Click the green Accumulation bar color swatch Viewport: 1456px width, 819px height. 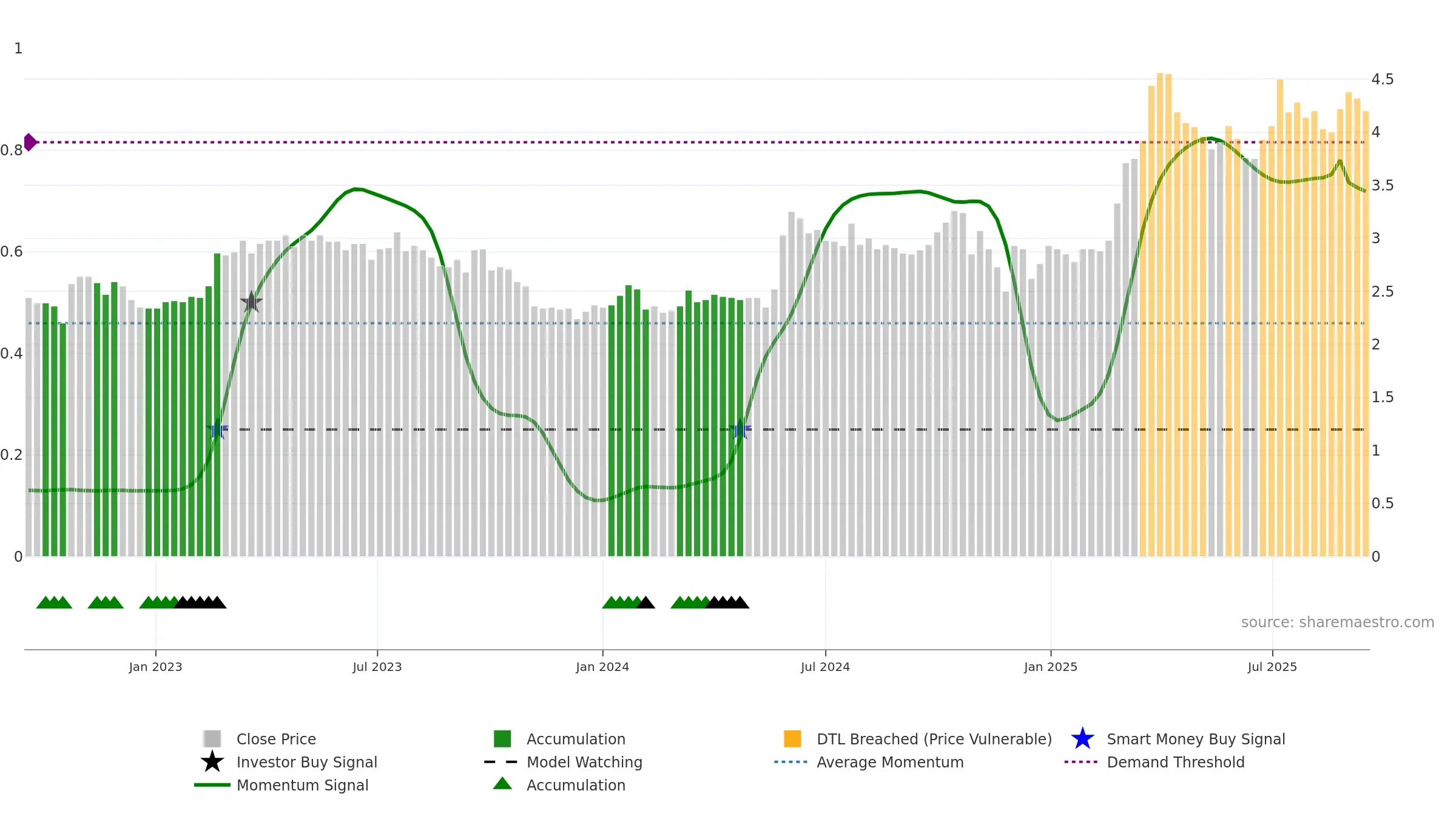(502, 738)
